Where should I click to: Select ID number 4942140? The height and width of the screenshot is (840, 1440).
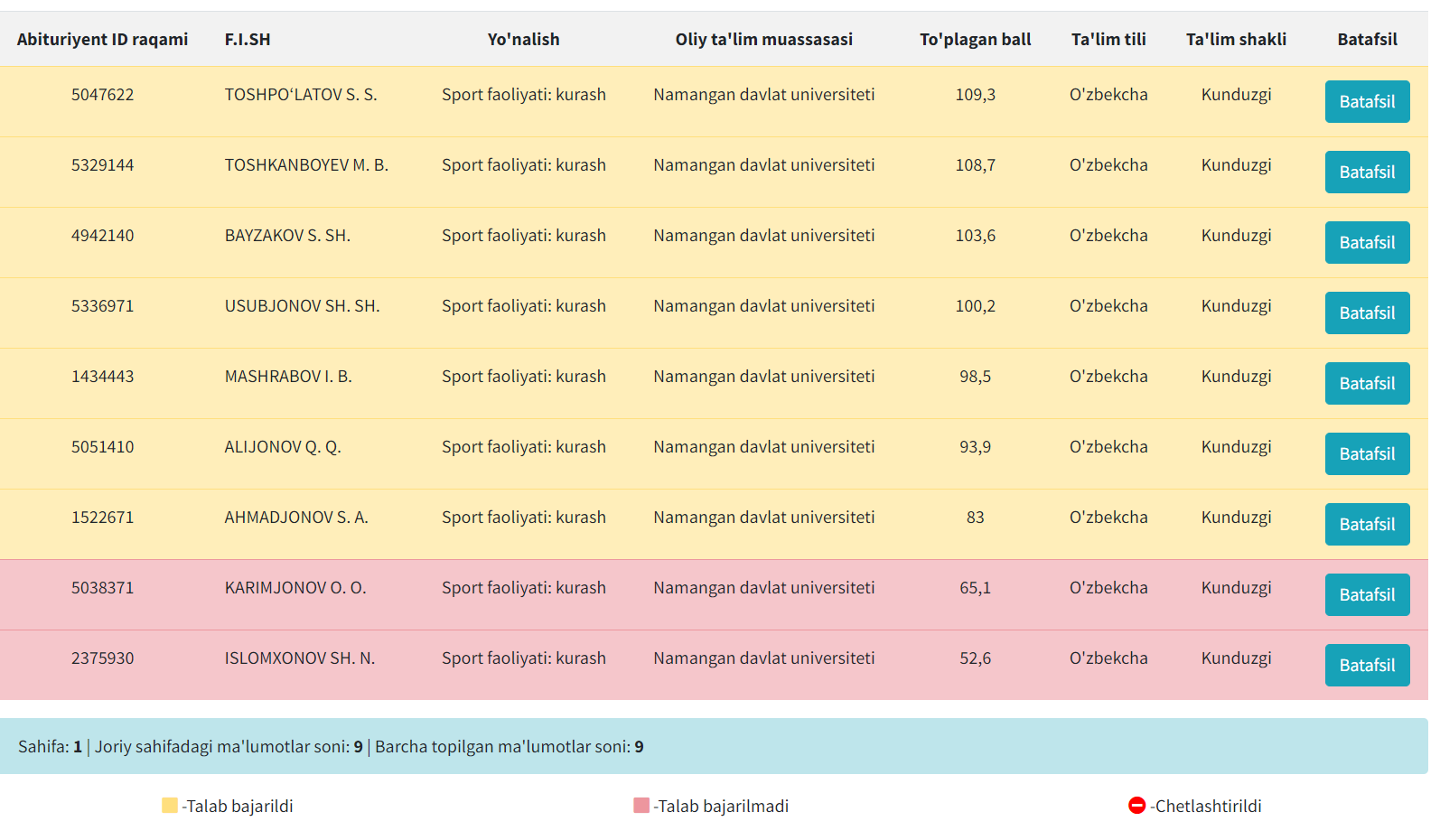coord(103,236)
